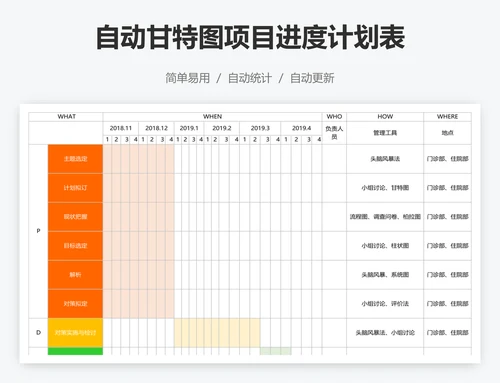Click the WHO column header
Screen dimensions: 500x383
(334, 117)
